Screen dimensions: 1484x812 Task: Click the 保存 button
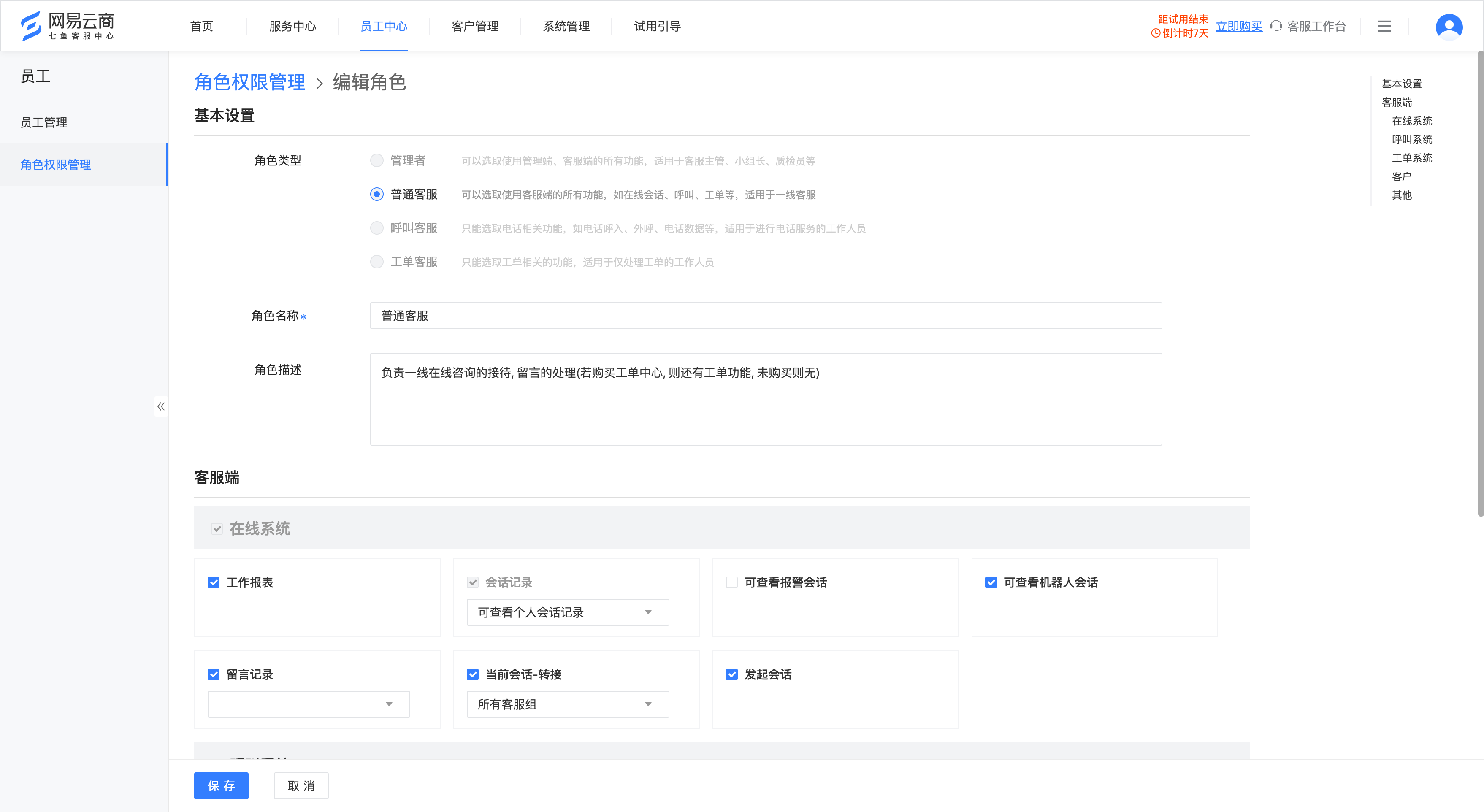click(x=221, y=785)
